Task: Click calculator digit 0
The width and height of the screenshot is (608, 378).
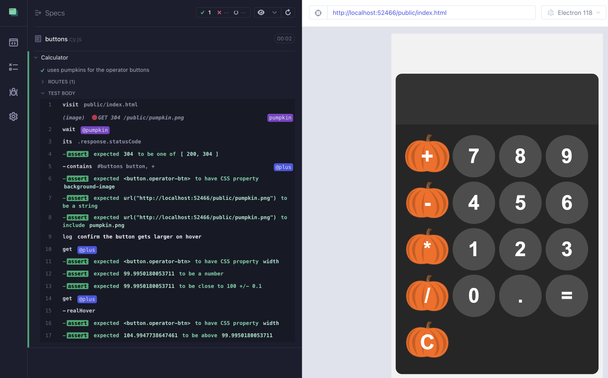Action: pos(473,295)
